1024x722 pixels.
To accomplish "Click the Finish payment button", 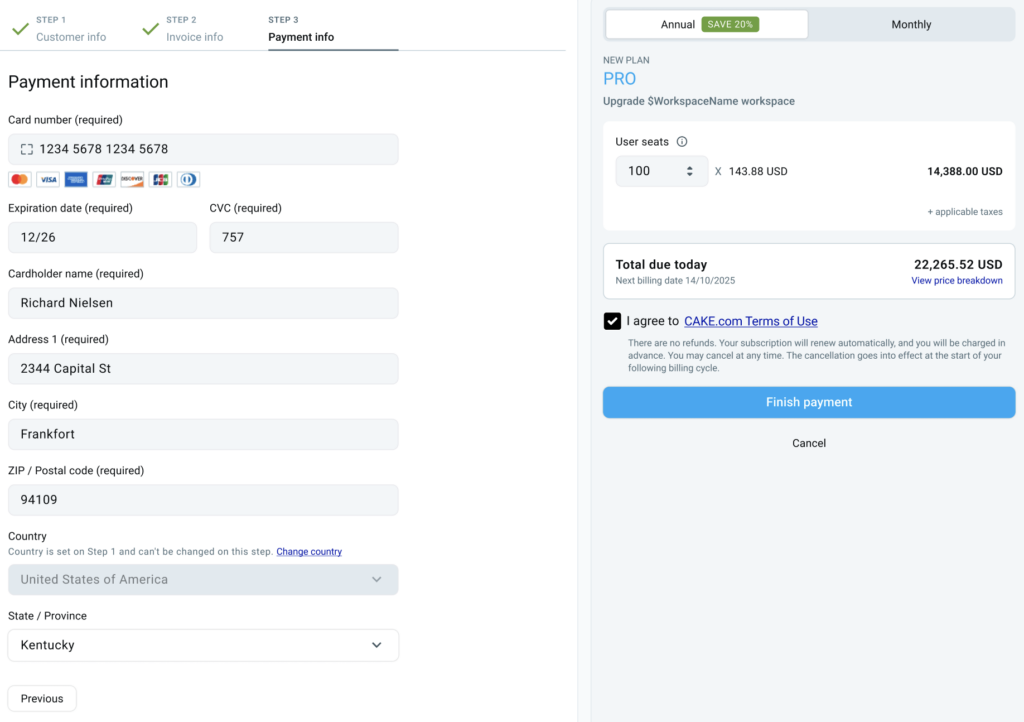I will (808, 402).
